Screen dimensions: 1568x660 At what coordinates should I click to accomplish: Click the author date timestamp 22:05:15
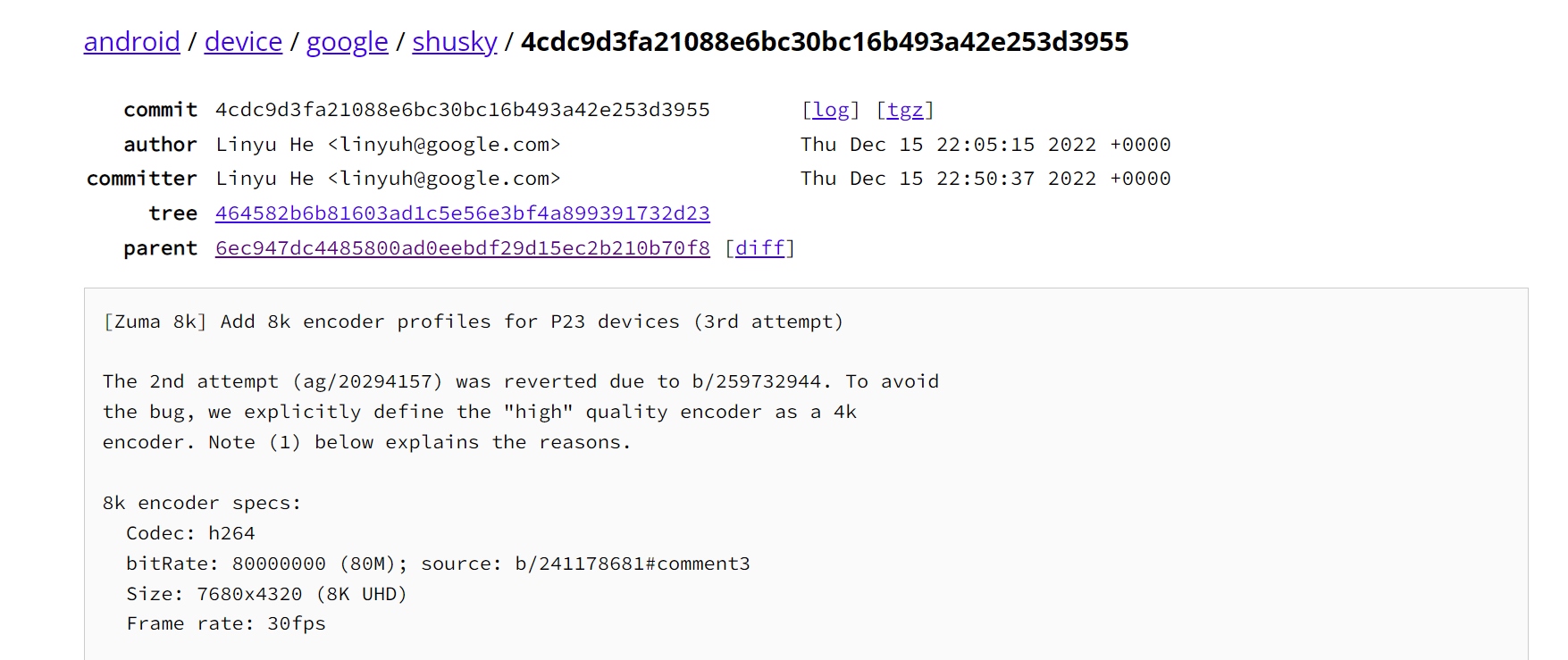(x=985, y=145)
